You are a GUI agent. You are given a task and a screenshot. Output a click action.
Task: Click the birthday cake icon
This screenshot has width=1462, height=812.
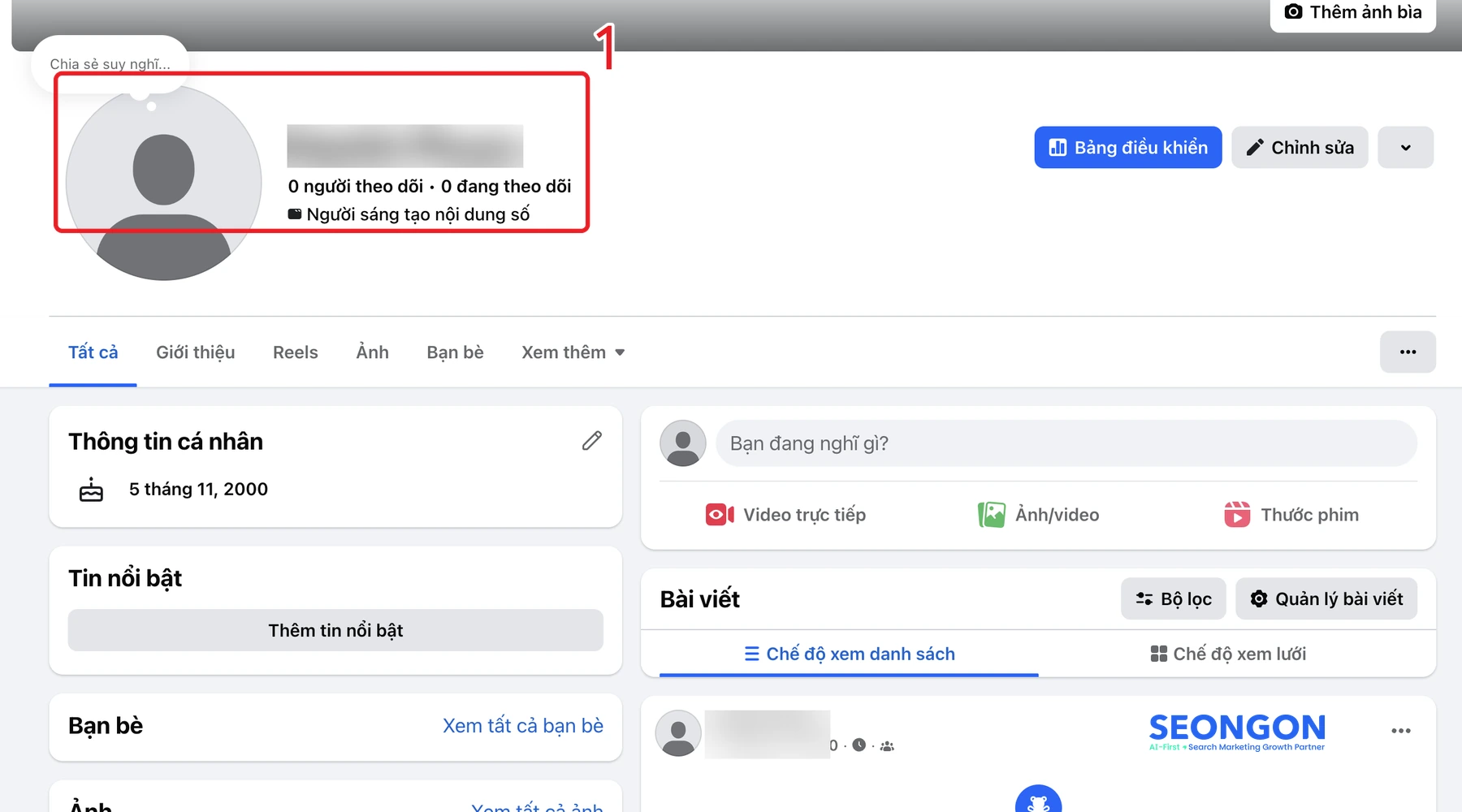pyautogui.click(x=91, y=490)
